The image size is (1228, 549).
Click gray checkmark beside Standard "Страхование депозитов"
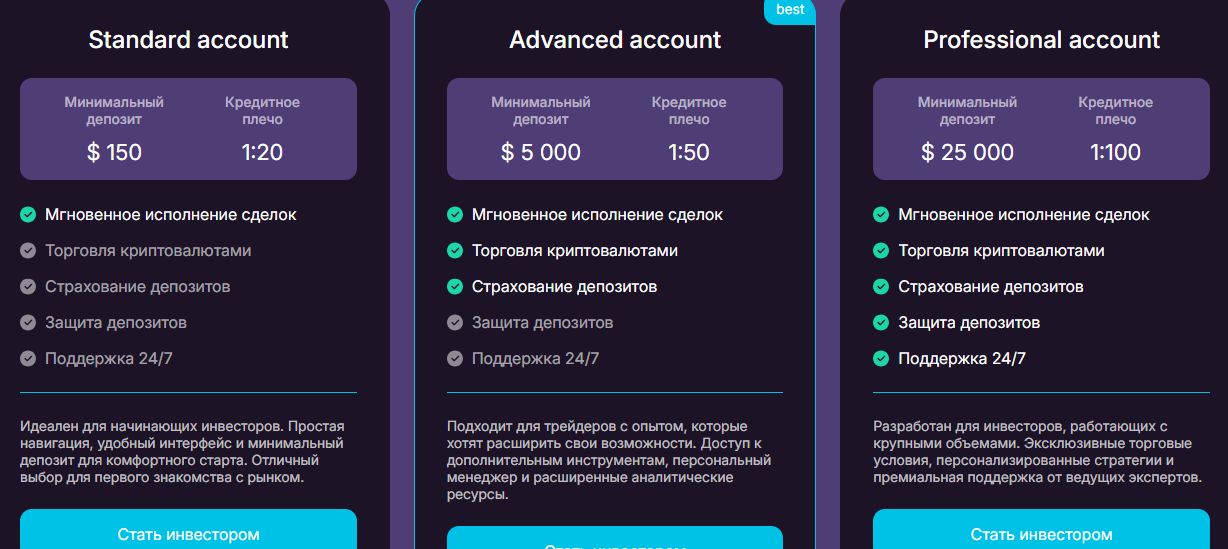28,287
